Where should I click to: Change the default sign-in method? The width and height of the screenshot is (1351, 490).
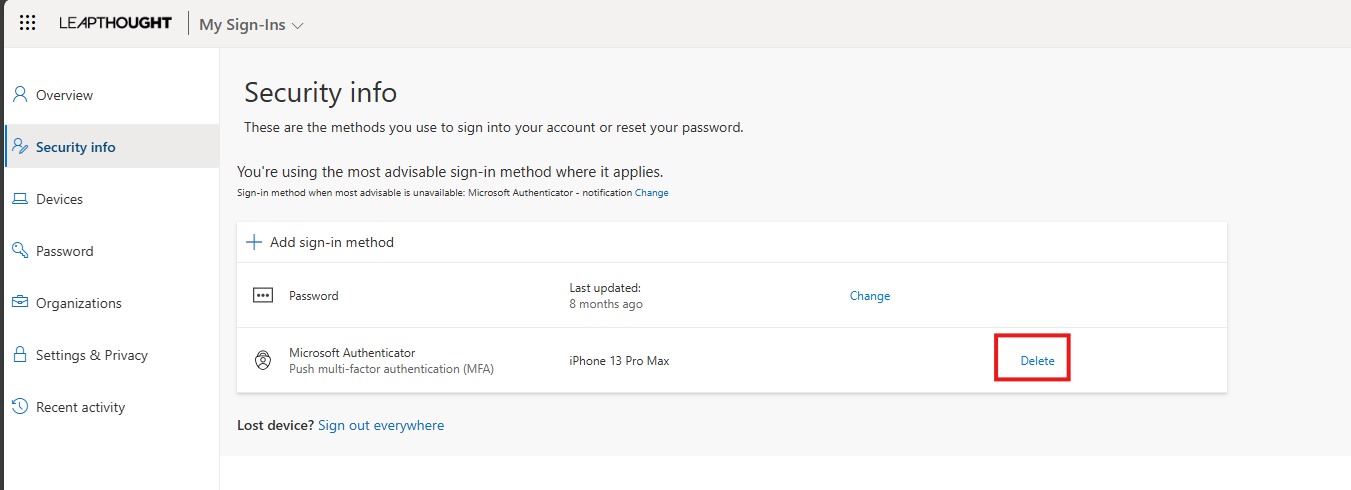(651, 193)
